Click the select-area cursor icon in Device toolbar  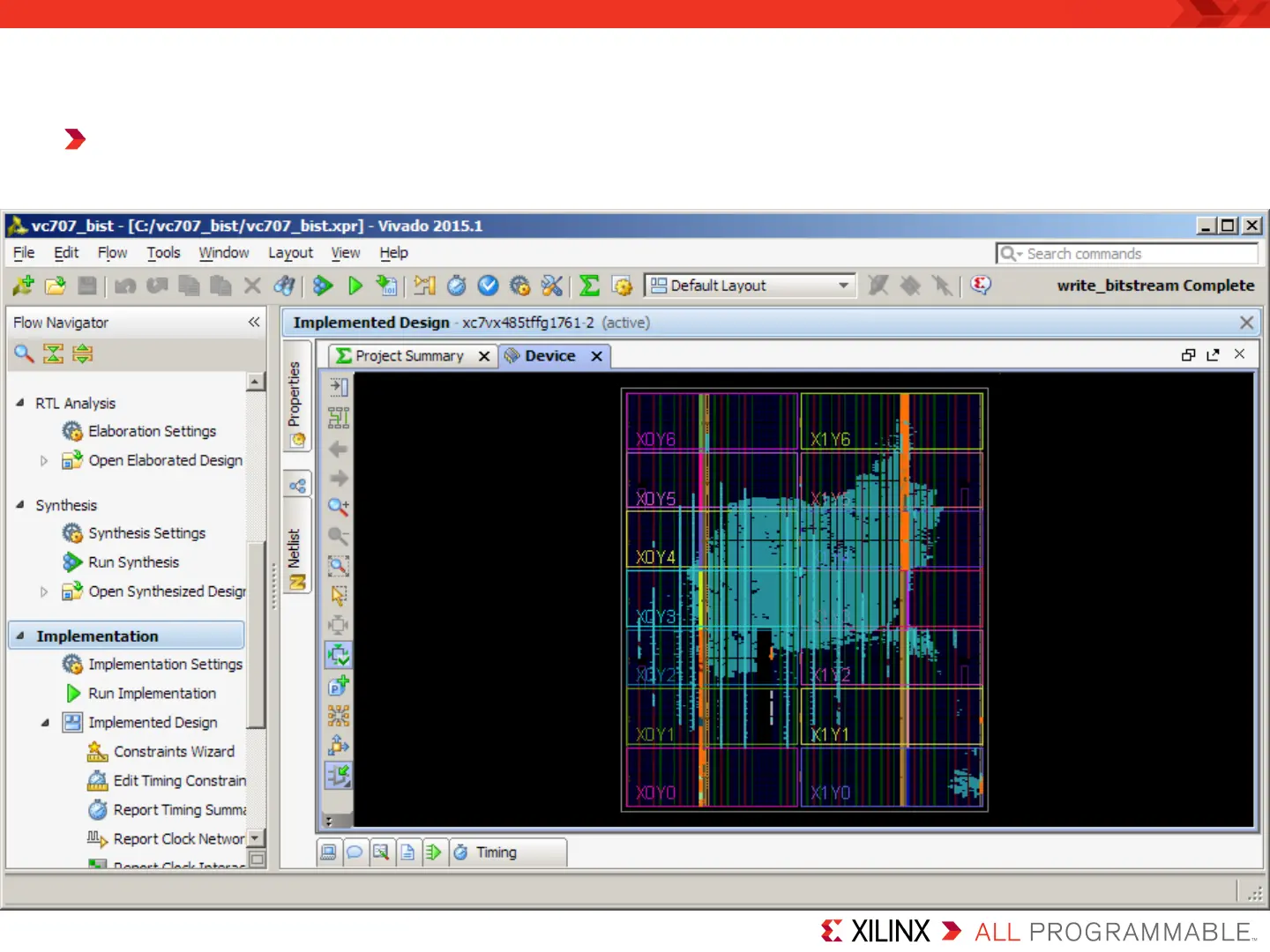tap(339, 596)
